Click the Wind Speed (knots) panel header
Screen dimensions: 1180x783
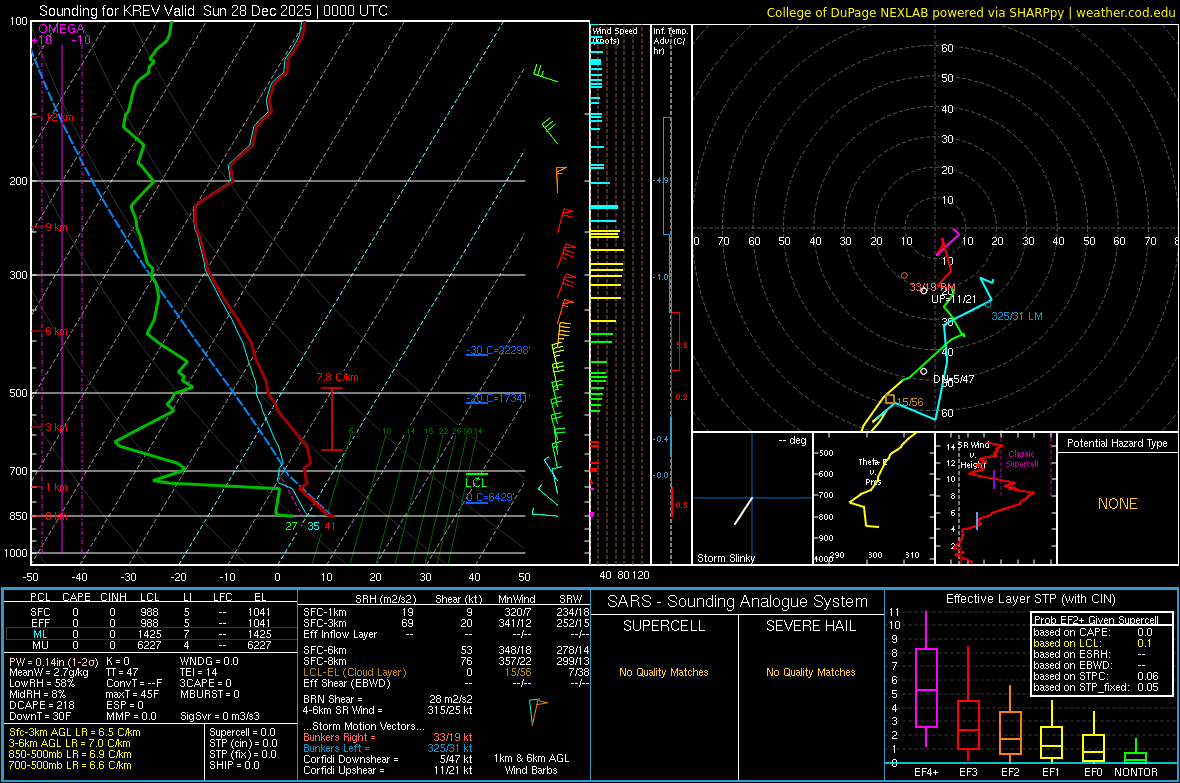click(x=614, y=35)
